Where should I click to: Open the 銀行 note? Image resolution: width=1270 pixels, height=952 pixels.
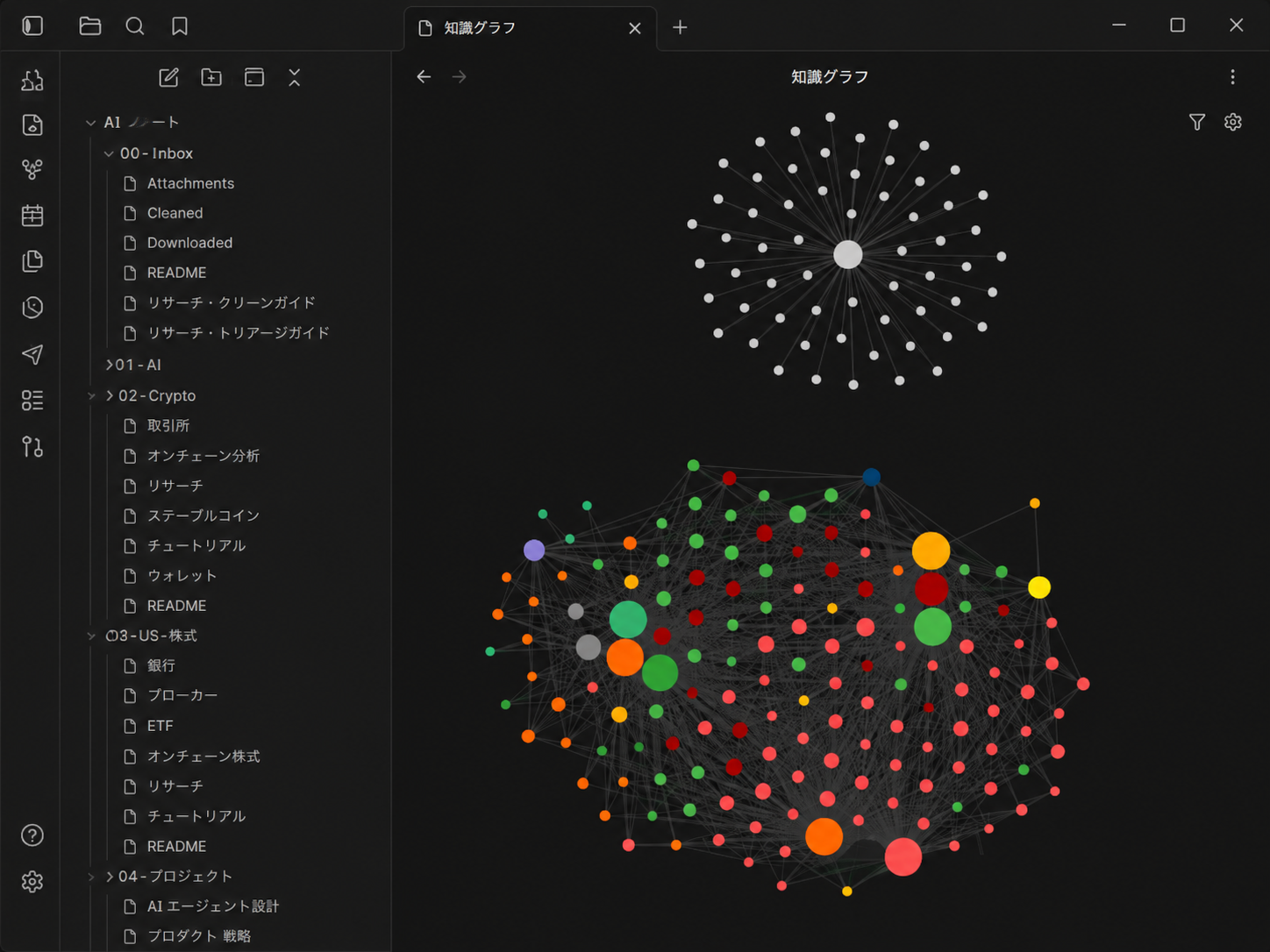pos(149,665)
